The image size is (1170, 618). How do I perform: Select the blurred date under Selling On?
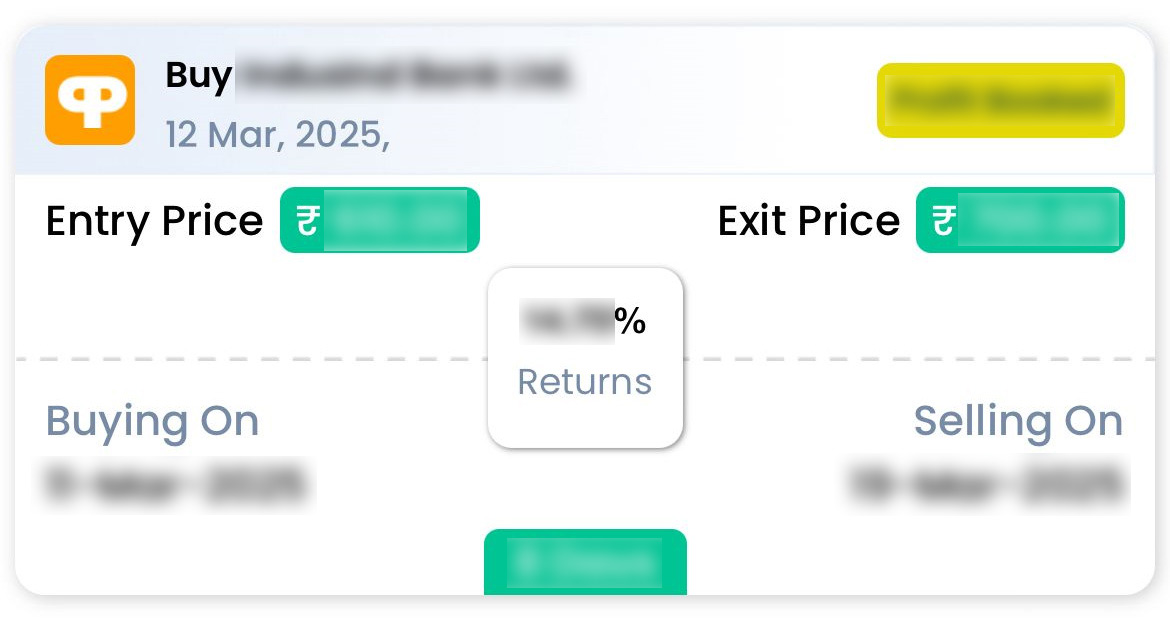tap(985, 485)
